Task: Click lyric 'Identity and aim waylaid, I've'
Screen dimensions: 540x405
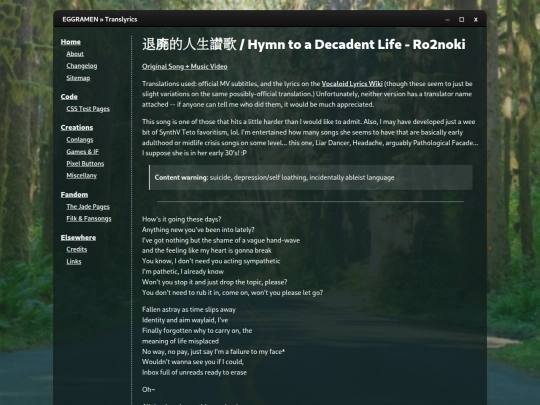Action: (185, 320)
